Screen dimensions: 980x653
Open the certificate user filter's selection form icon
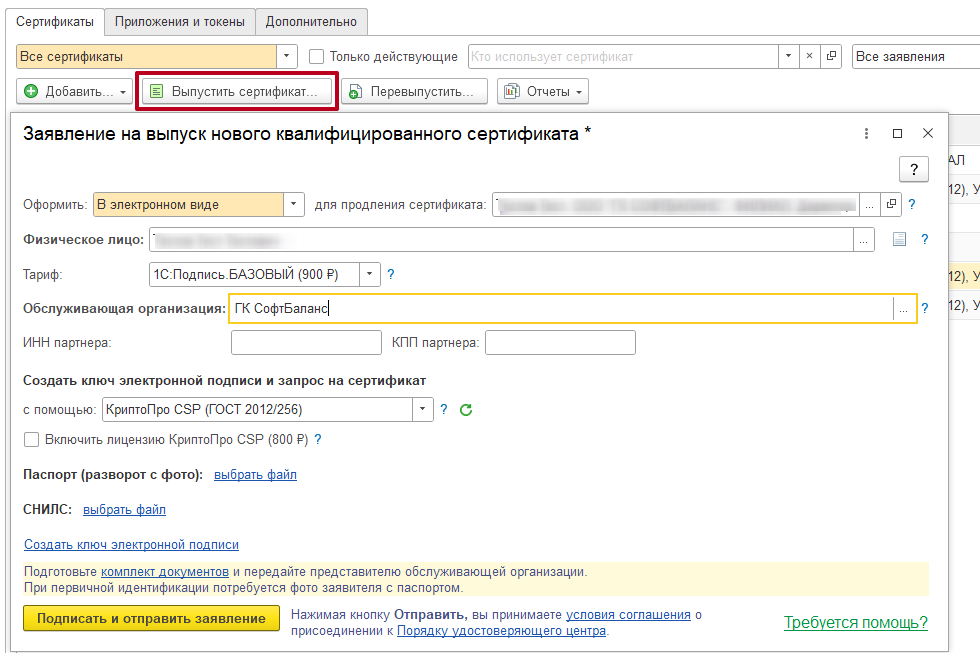point(831,57)
